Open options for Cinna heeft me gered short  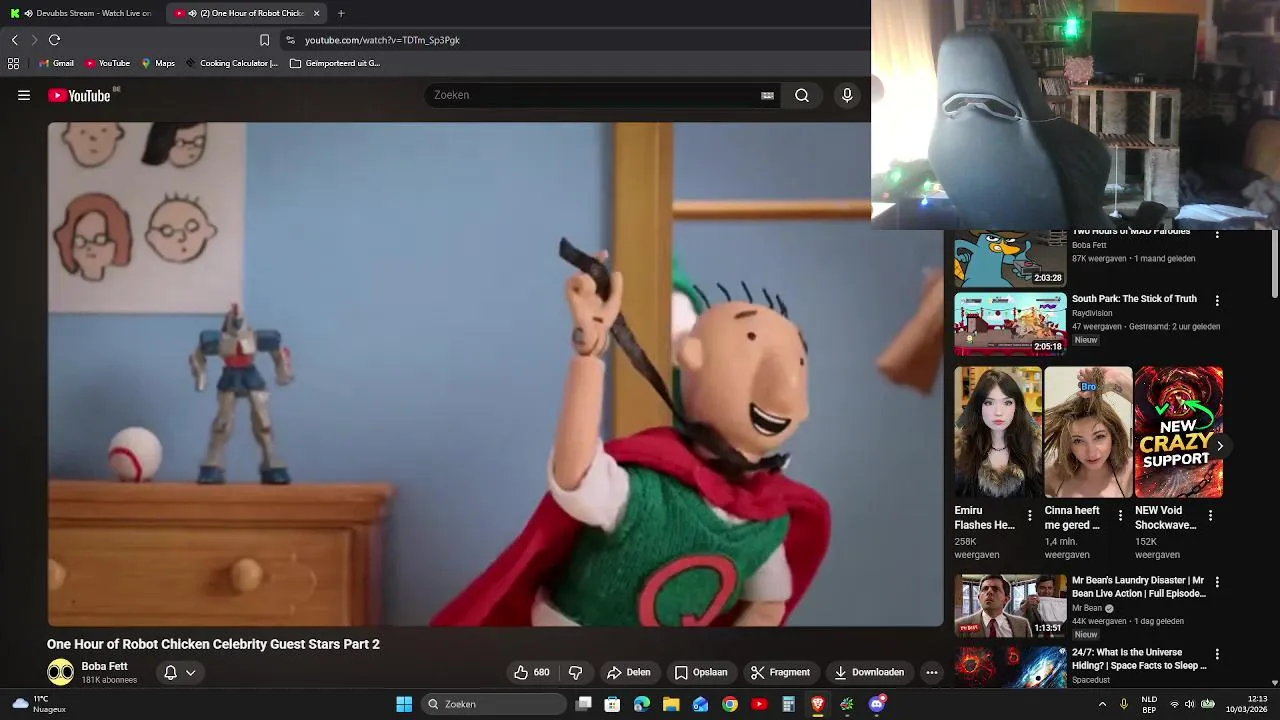click(1120, 516)
